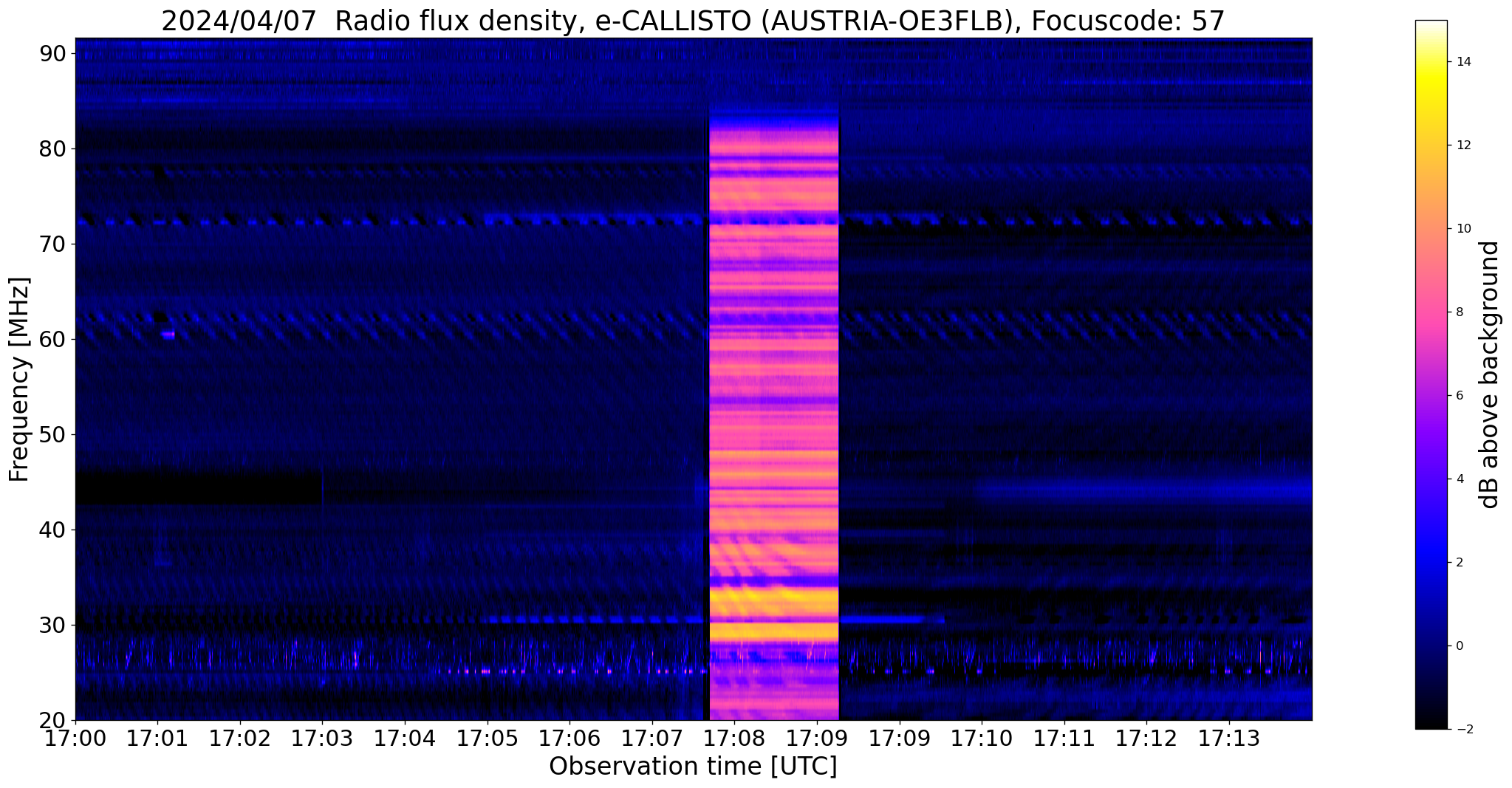Click the 17:11 time tick label
Viewport: 1512px width, 788px height.
click(x=1064, y=739)
